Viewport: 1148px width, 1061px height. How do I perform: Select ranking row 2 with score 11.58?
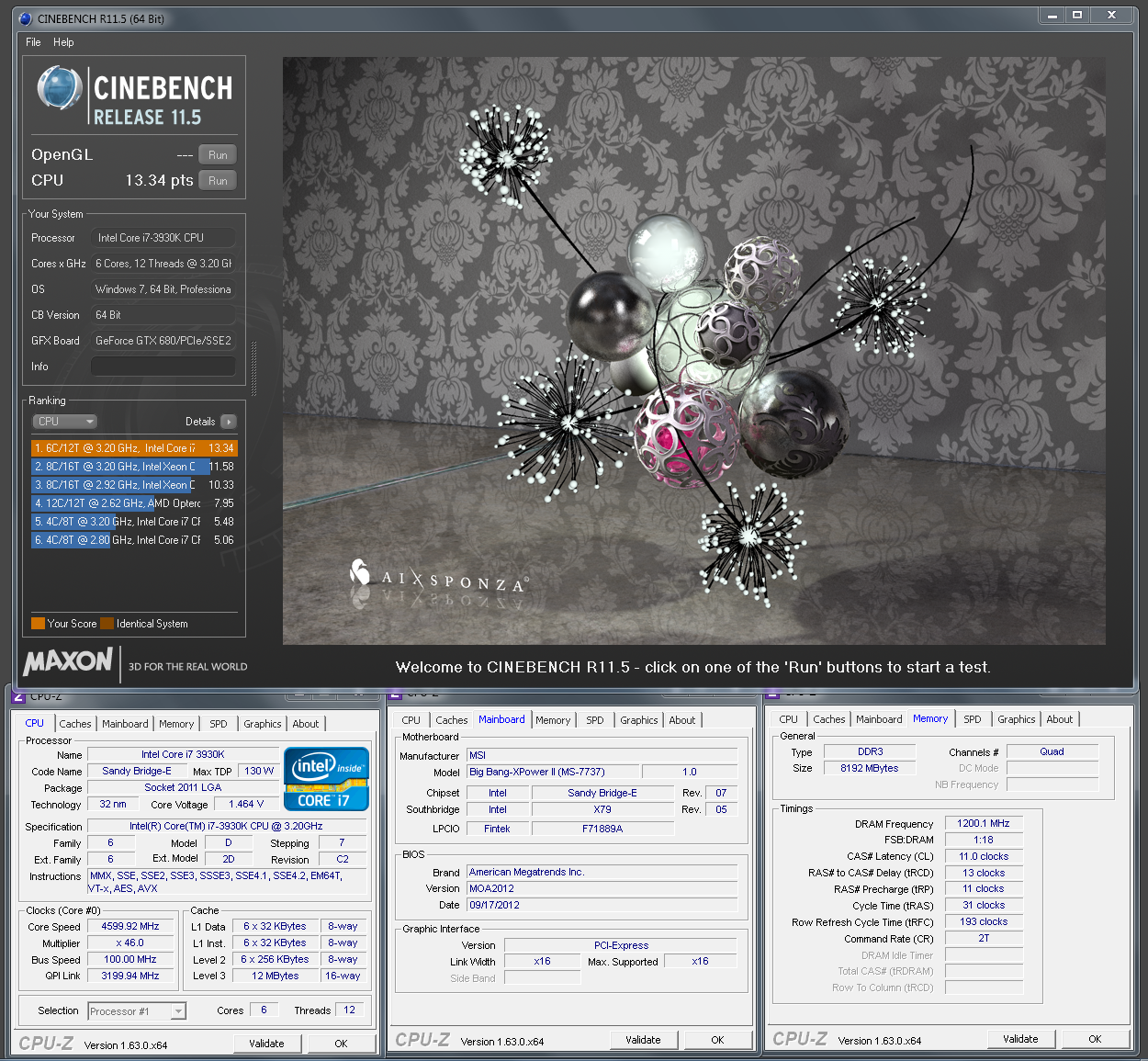pyautogui.click(x=134, y=467)
